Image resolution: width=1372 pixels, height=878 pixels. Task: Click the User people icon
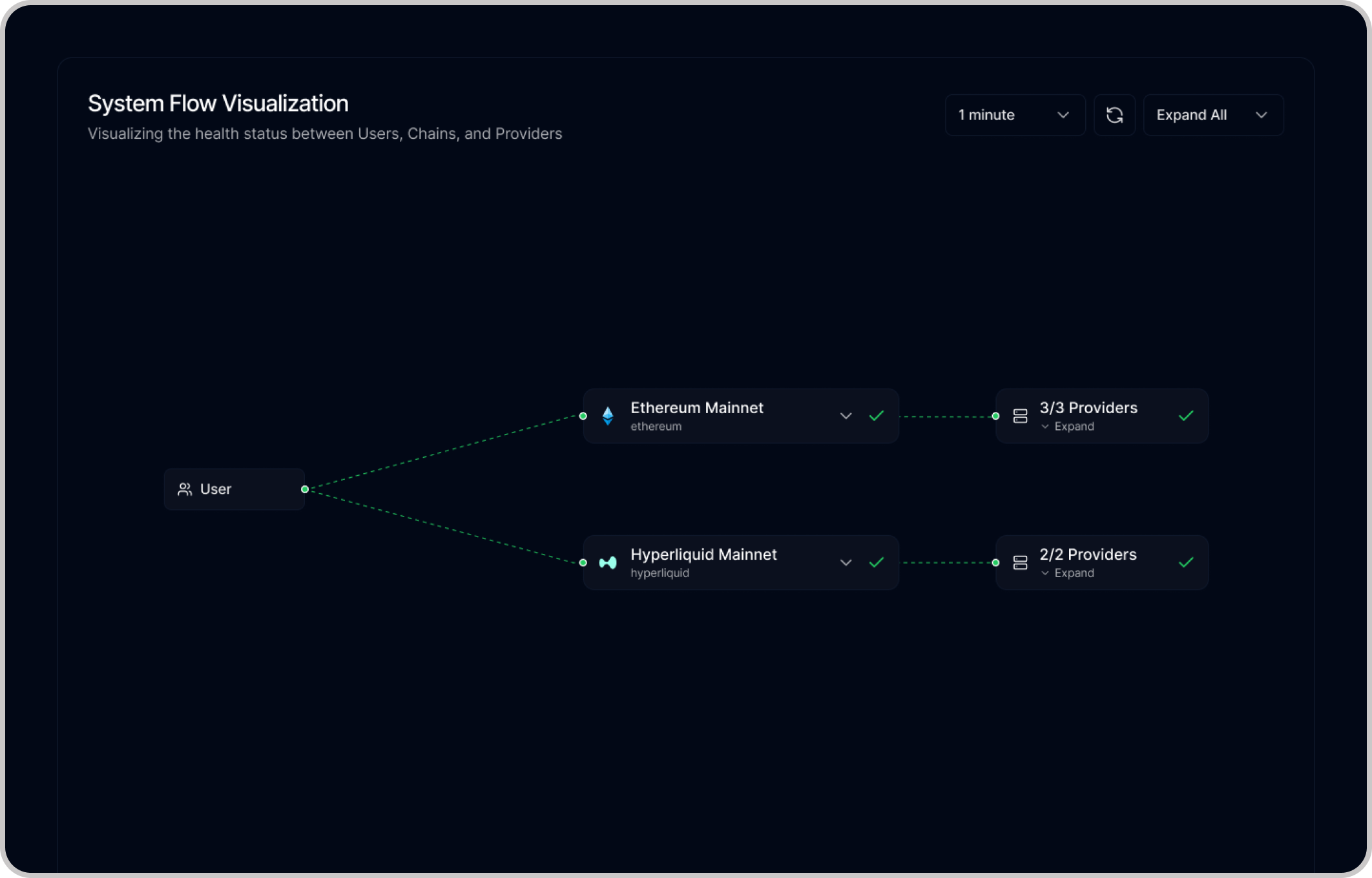click(x=185, y=489)
